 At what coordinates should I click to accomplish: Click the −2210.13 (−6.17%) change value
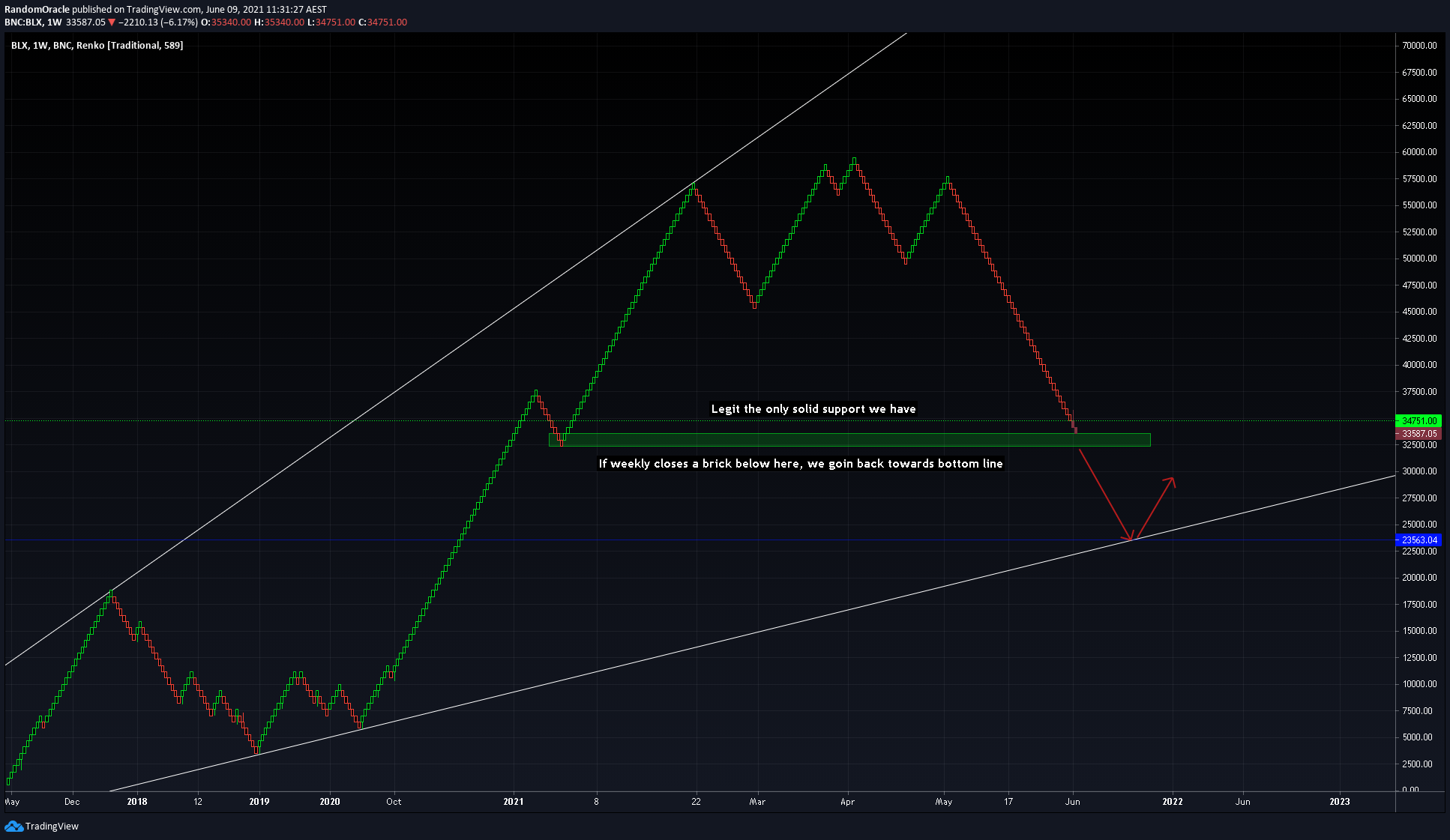tap(158, 22)
